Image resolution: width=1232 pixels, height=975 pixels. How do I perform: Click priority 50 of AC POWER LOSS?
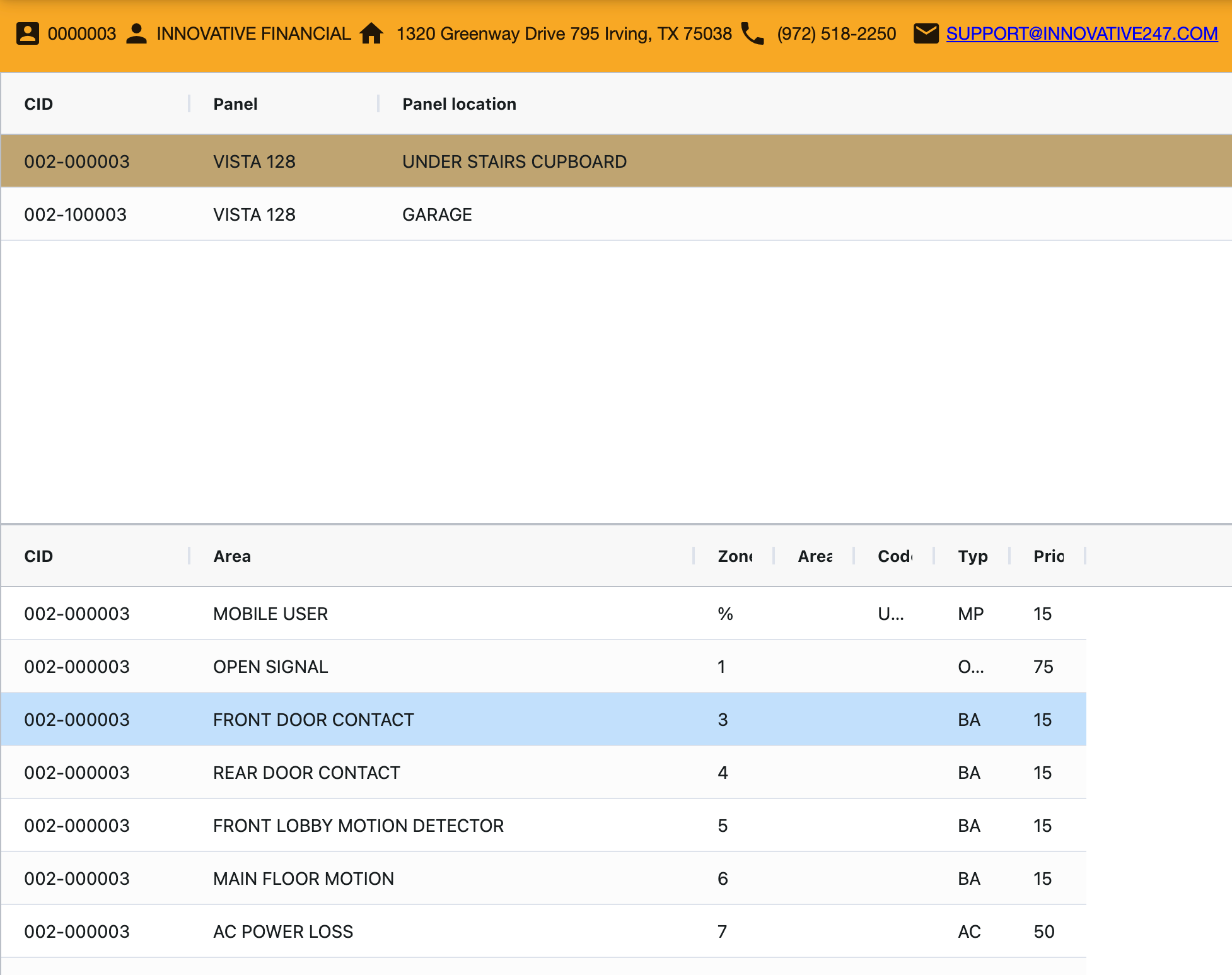[x=1043, y=931]
